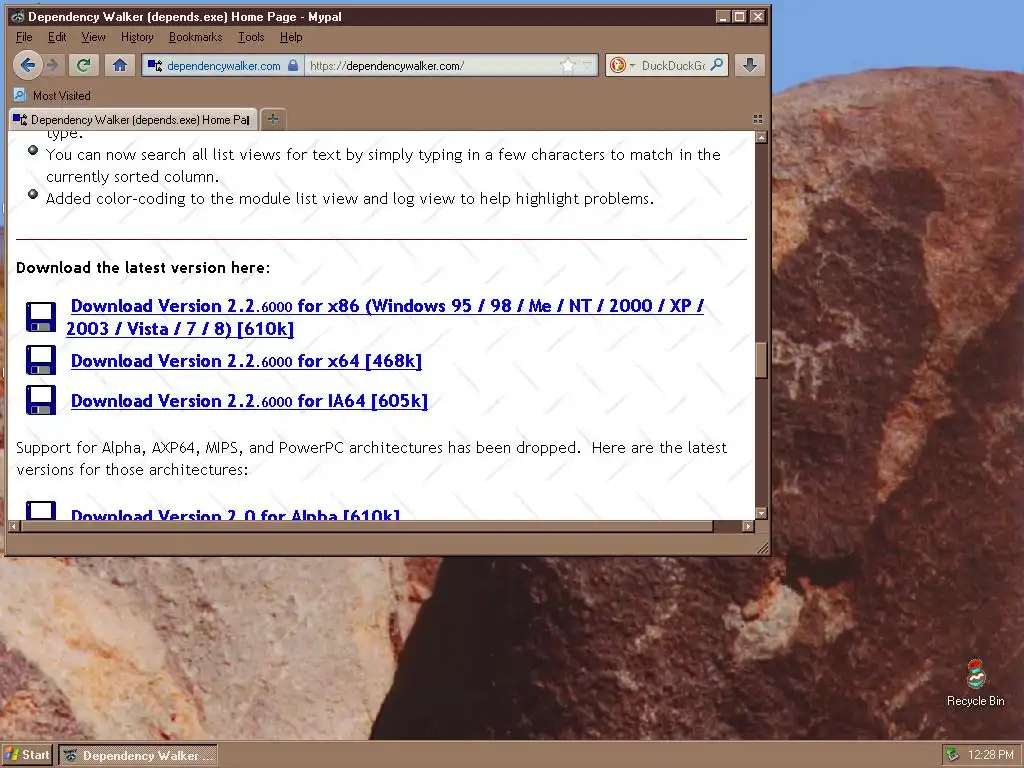Image resolution: width=1024 pixels, height=768 pixels.
Task: Download Version 2.0 for Alpha link
Action: tap(235, 514)
